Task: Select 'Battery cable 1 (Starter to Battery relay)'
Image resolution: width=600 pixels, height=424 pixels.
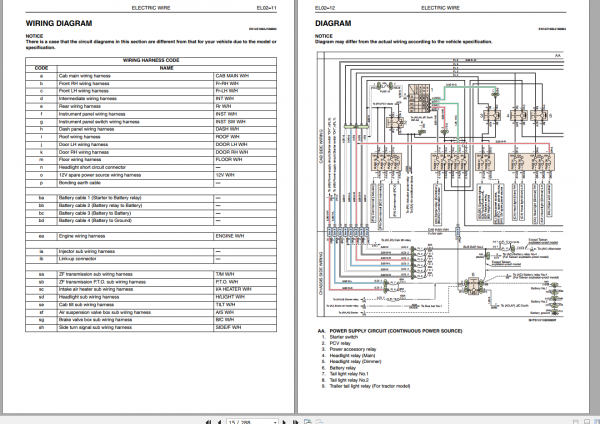Action: point(151,198)
